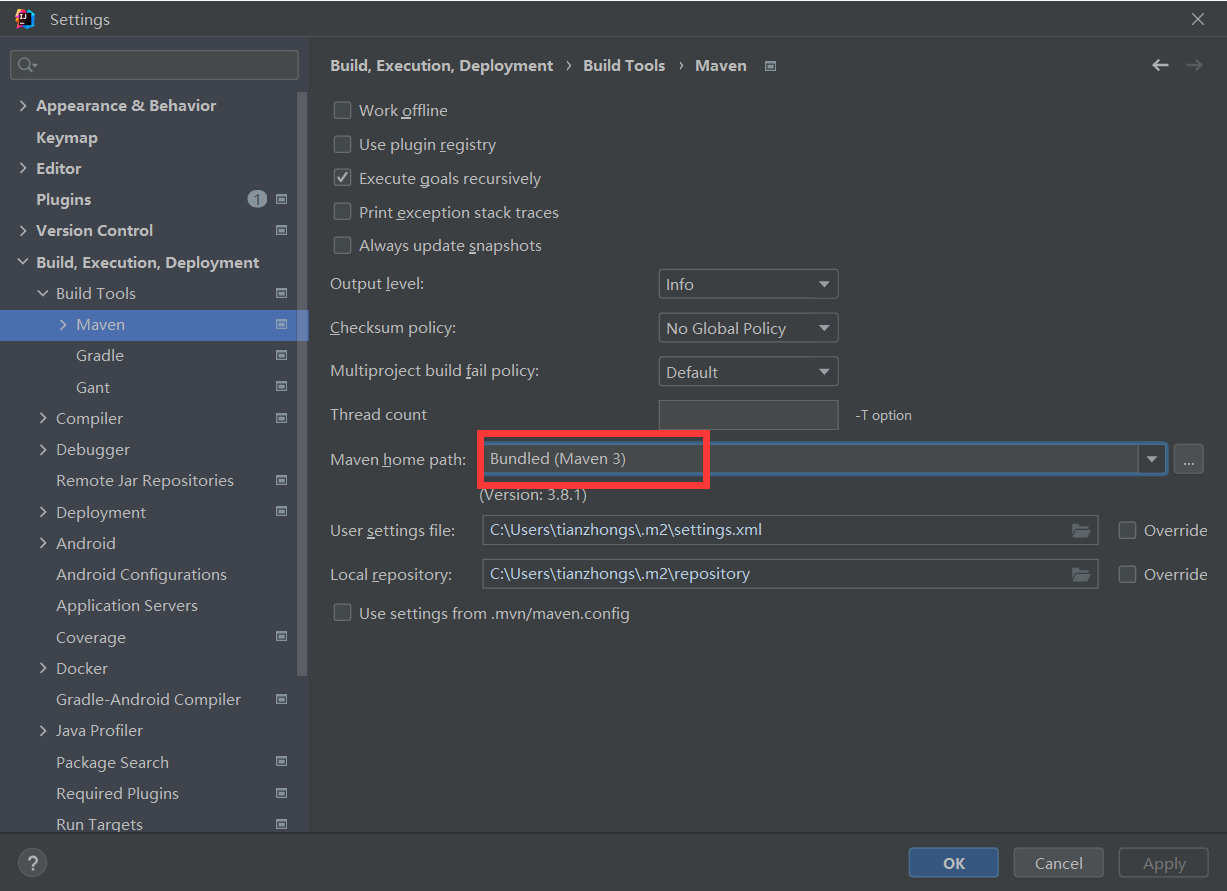Open the Checksum policy dropdown
Viewport: 1227px width, 891px height.
(748, 329)
